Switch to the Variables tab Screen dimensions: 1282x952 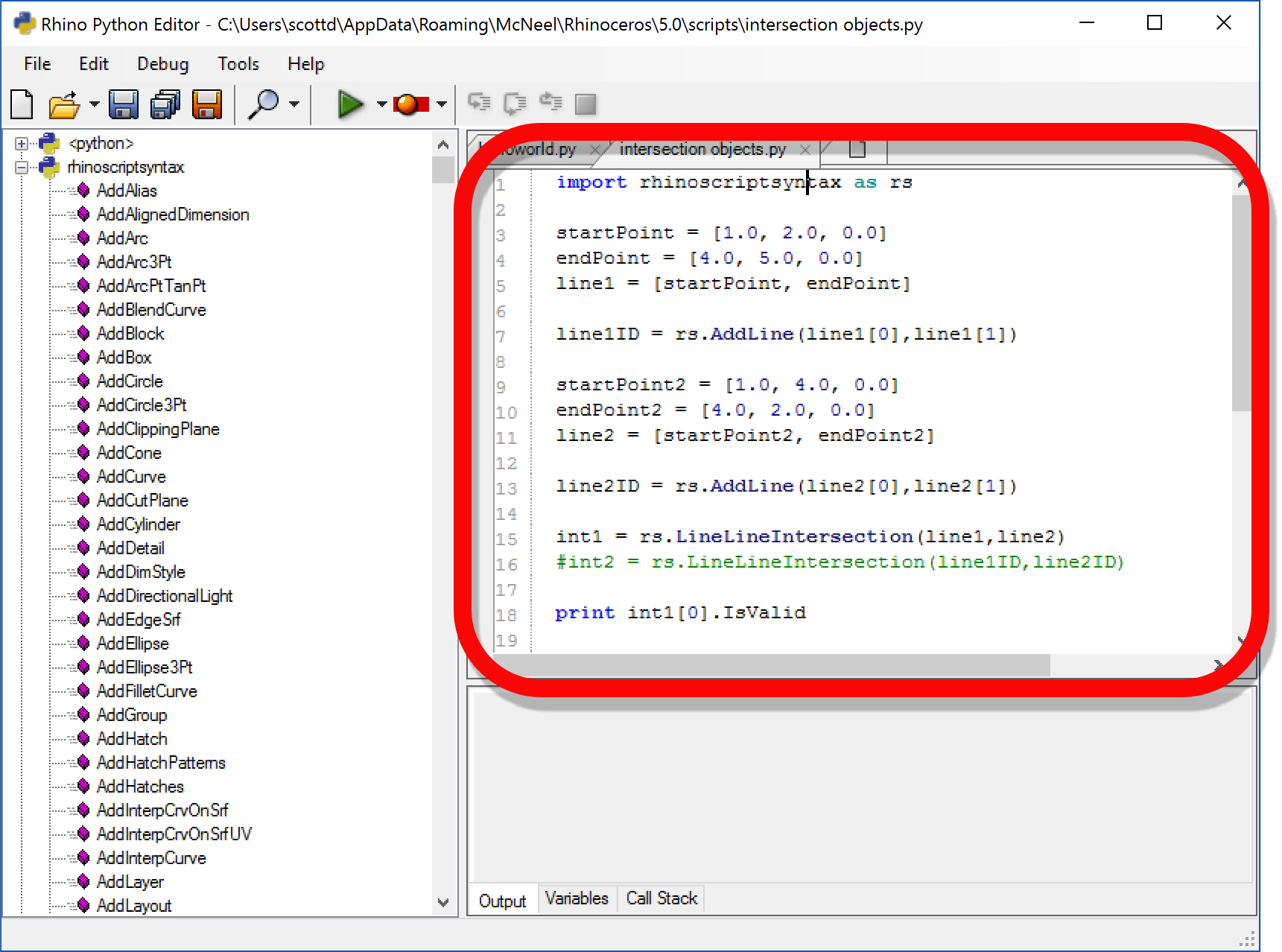[577, 898]
